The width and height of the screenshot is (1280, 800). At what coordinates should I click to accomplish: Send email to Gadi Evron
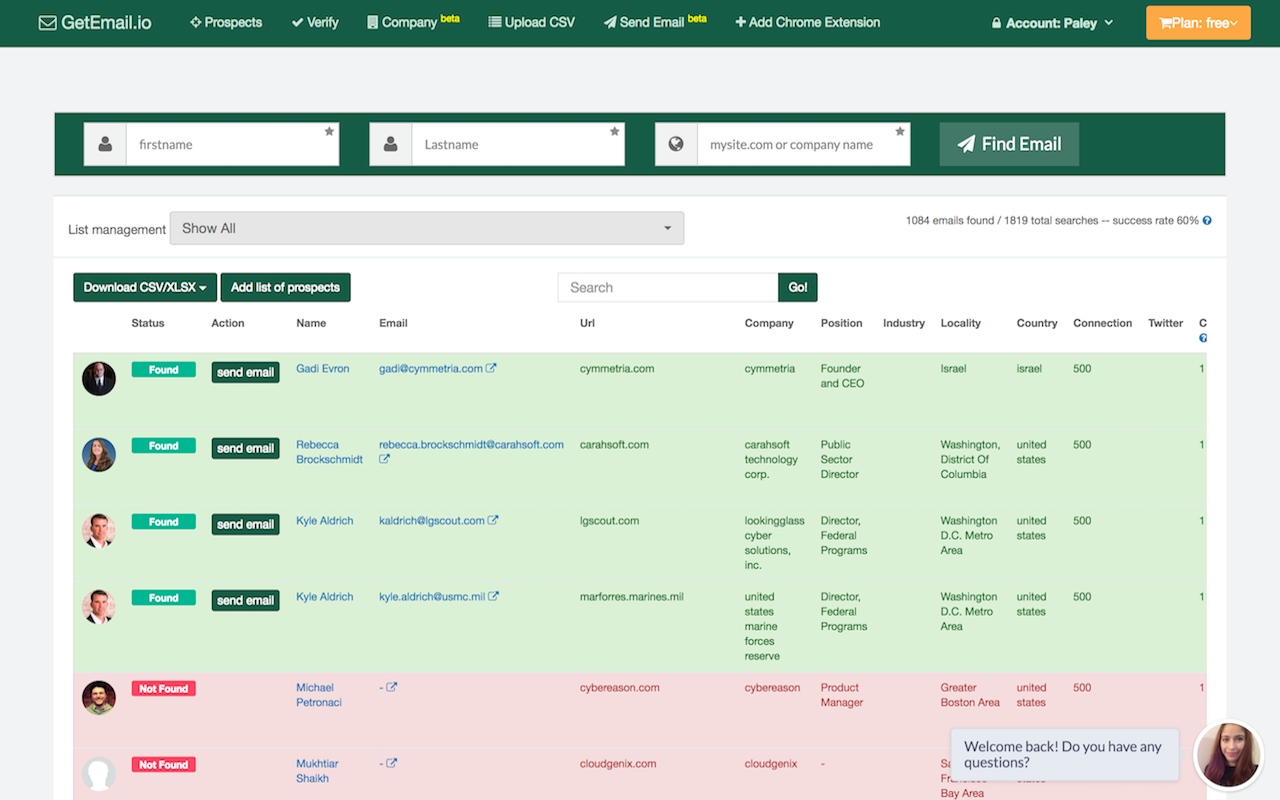[245, 372]
